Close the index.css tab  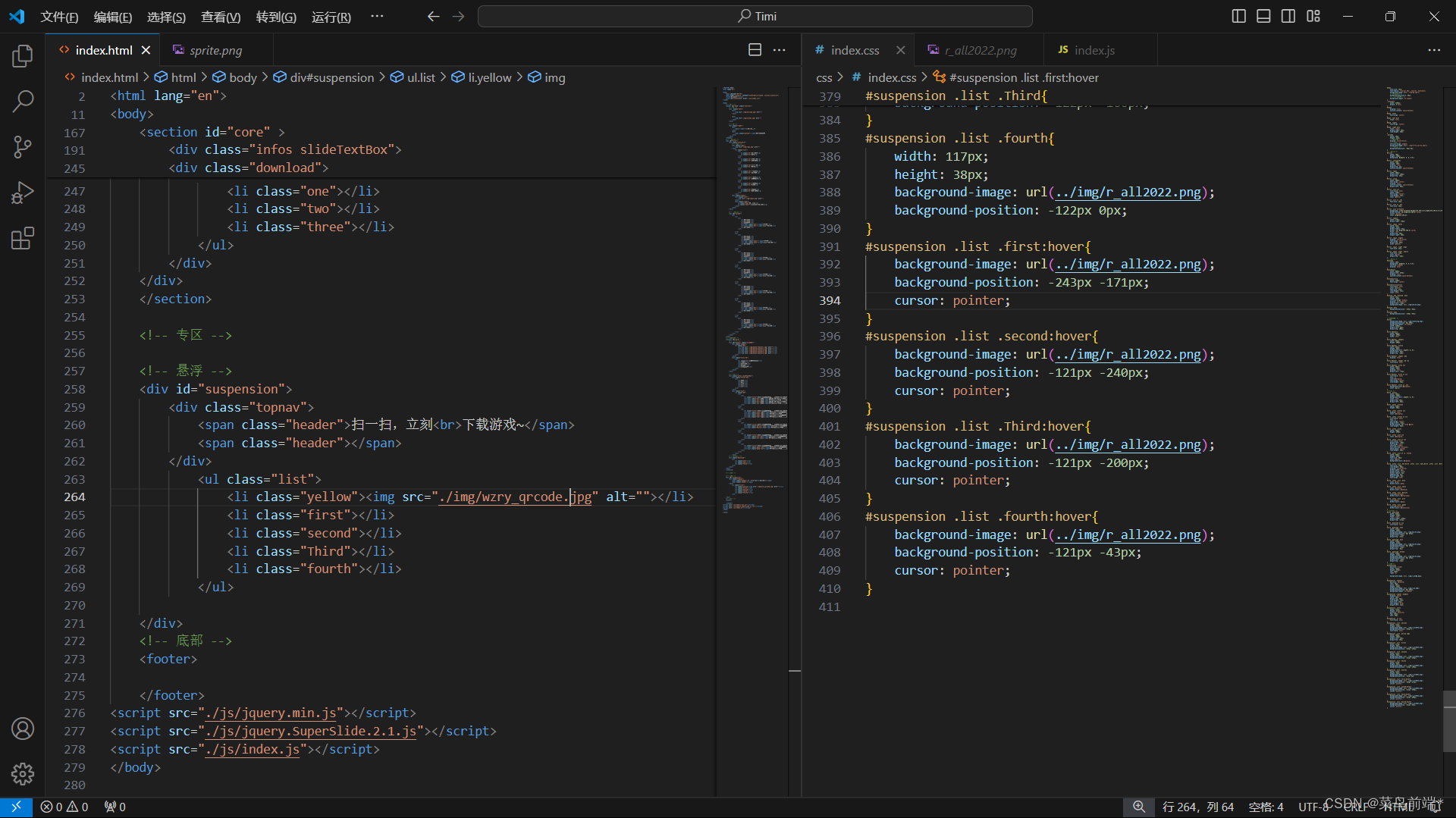point(900,50)
